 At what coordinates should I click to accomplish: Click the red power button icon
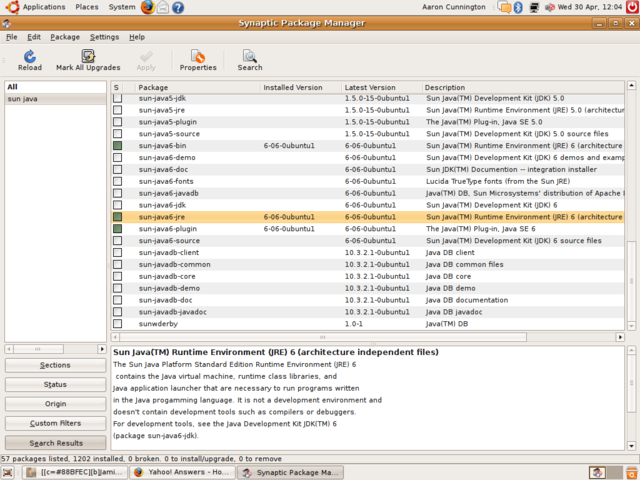coord(632,7)
